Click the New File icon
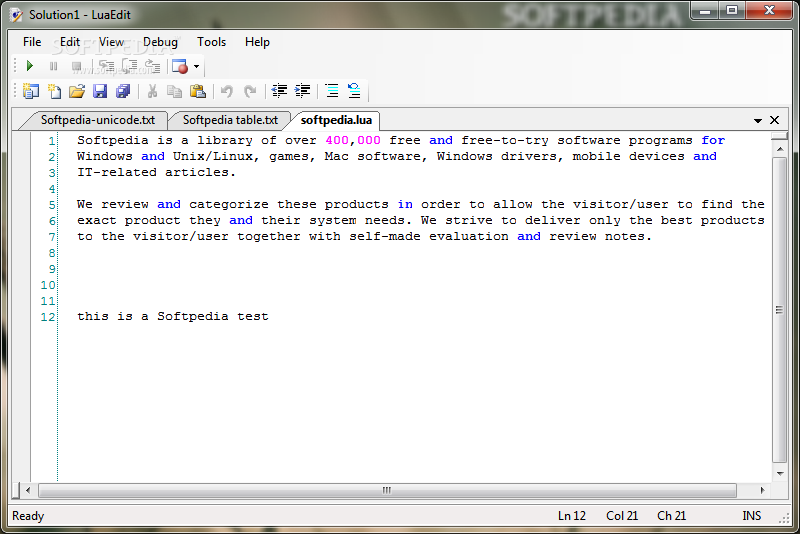 [x=54, y=91]
